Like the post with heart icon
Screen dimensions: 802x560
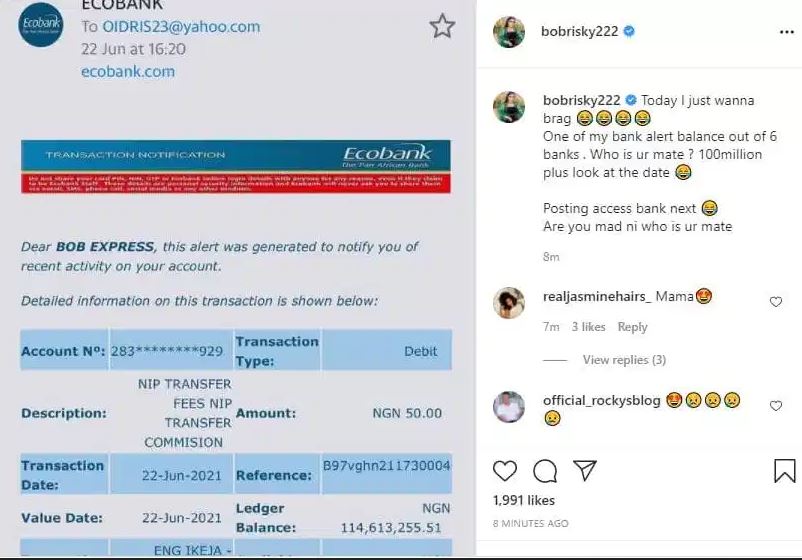pyautogui.click(x=506, y=470)
